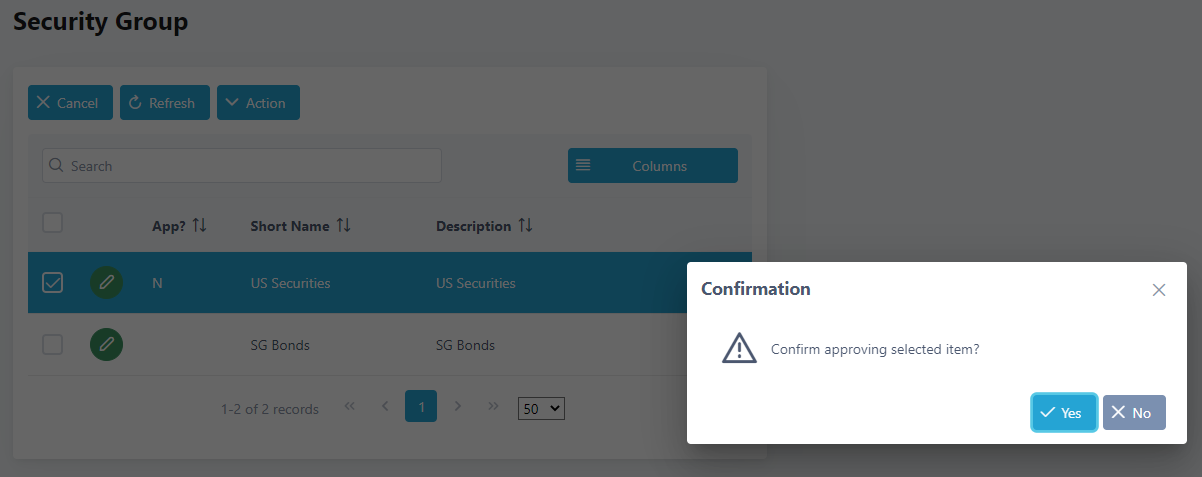
Task: Click the edit pencil icon for SG Bonds
Action: tap(106, 345)
